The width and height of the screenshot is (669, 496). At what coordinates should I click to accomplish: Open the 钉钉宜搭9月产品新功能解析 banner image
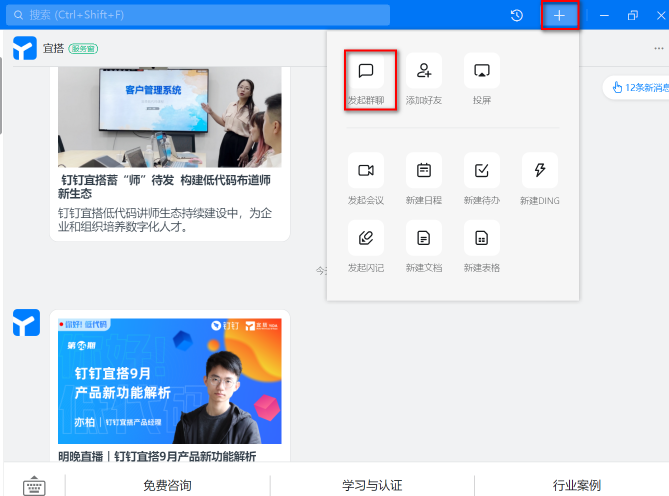[x=170, y=381]
